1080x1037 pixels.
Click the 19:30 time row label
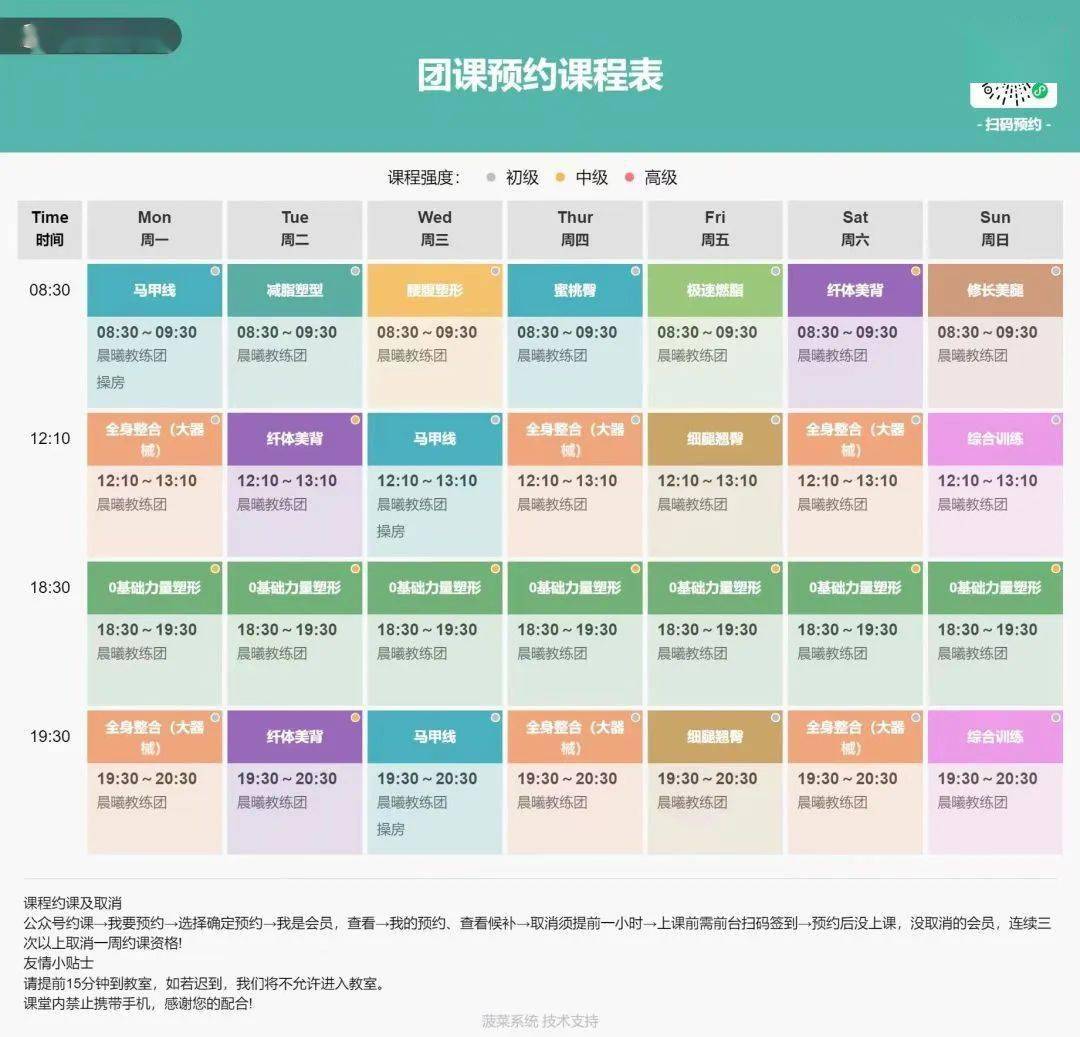(50, 736)
